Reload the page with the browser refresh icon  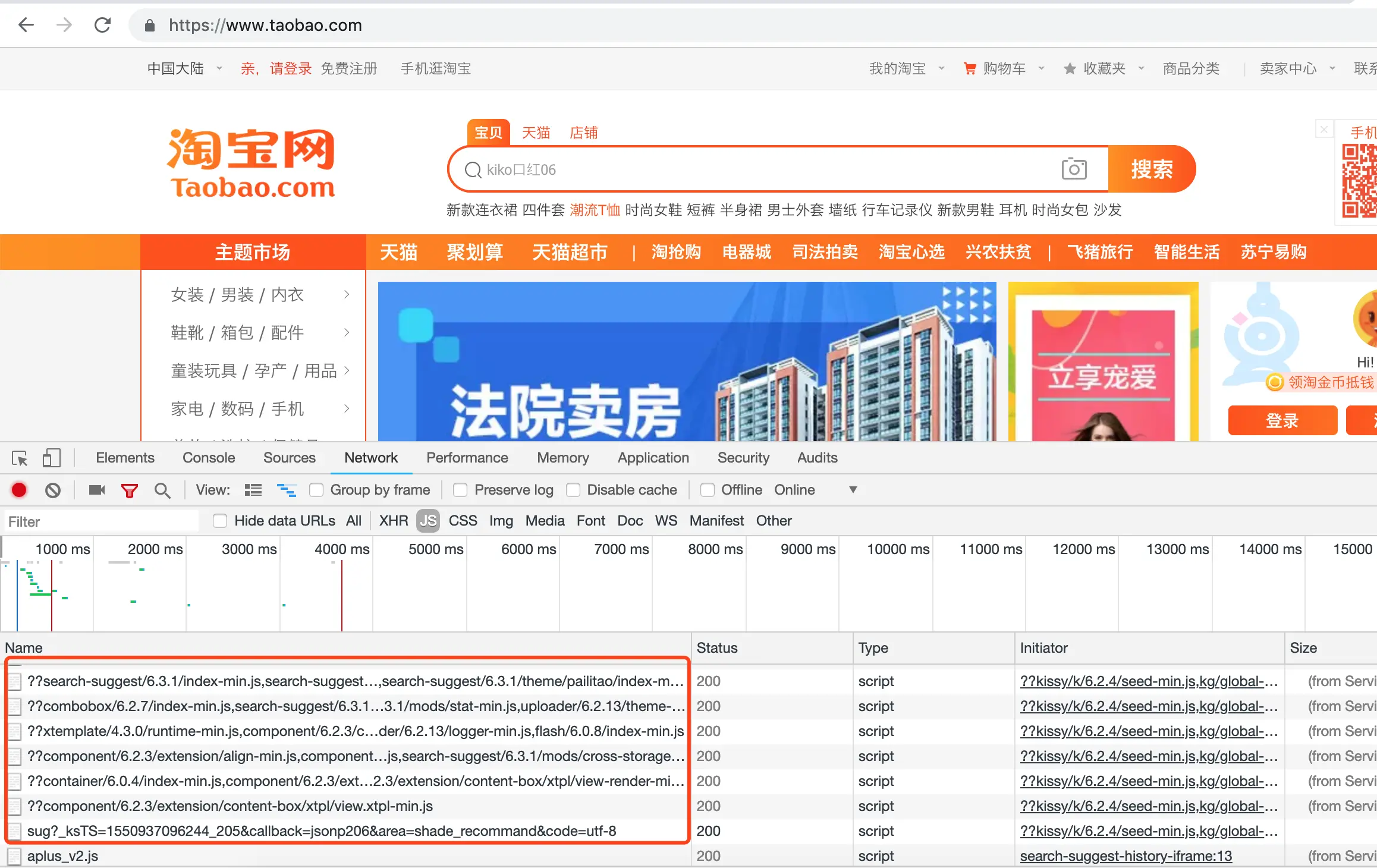click(103, 25)
